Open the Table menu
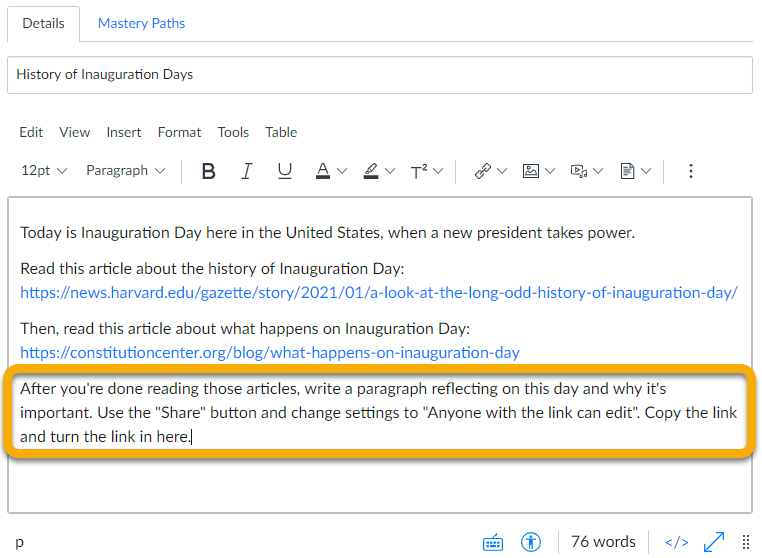This screenshot has height=558, width=762. coord(281,132)
